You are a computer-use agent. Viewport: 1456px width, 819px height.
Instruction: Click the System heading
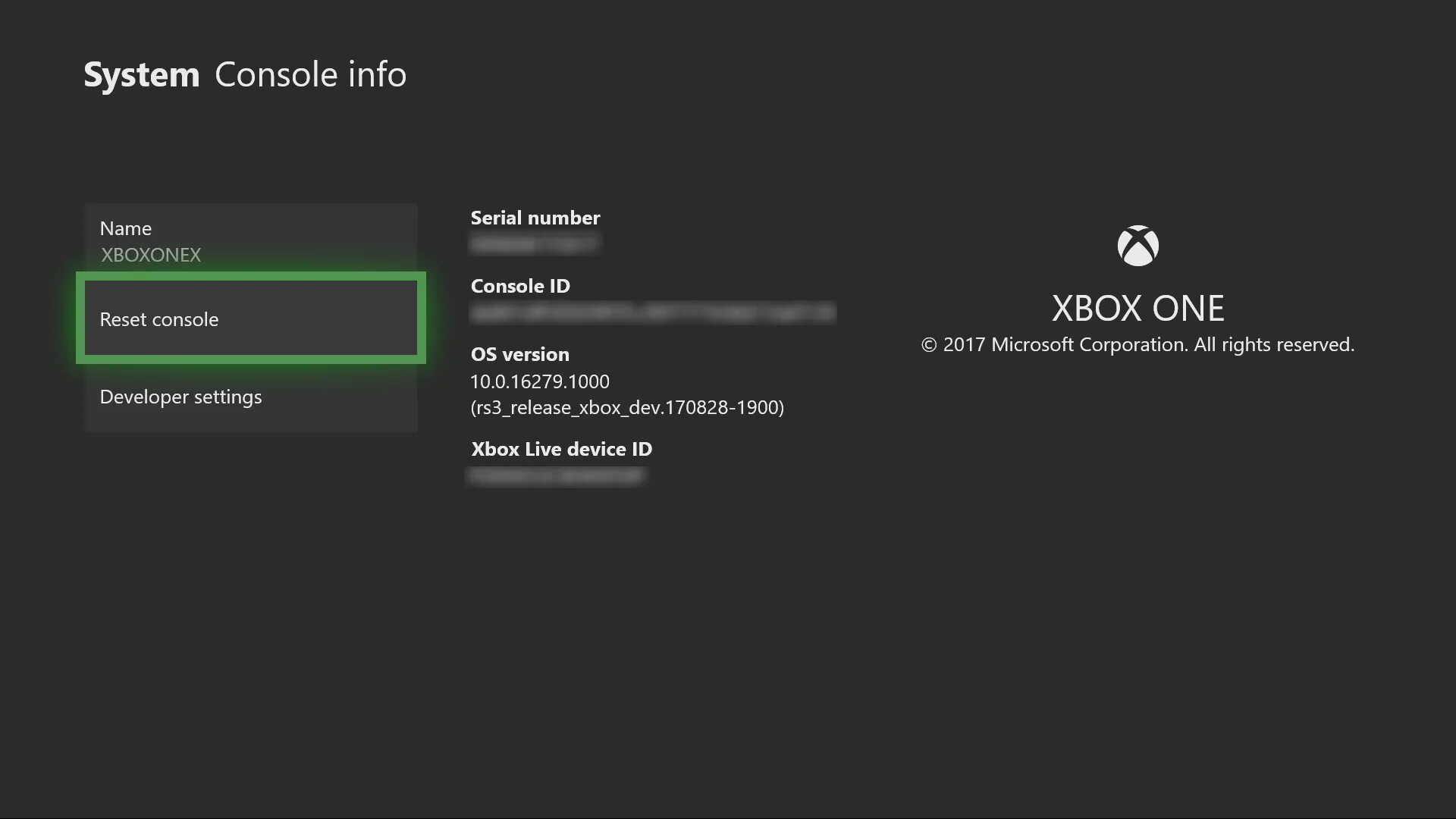[141, 75]
